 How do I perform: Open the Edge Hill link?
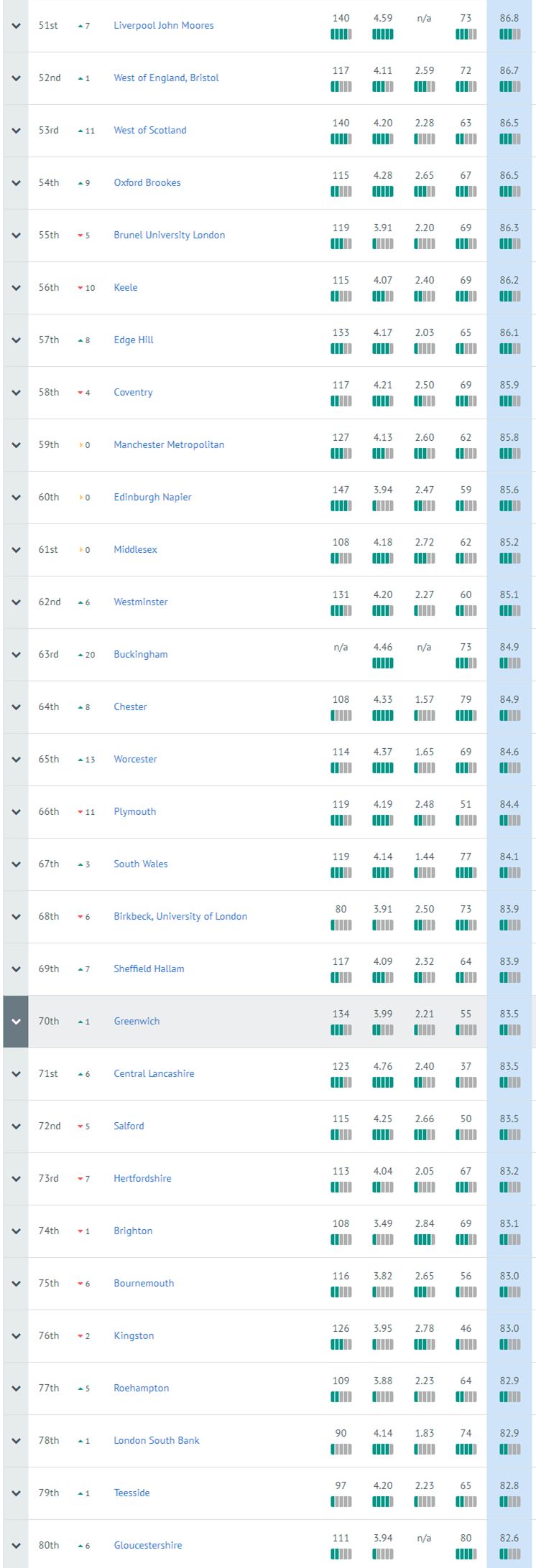(x=134, y=340)
